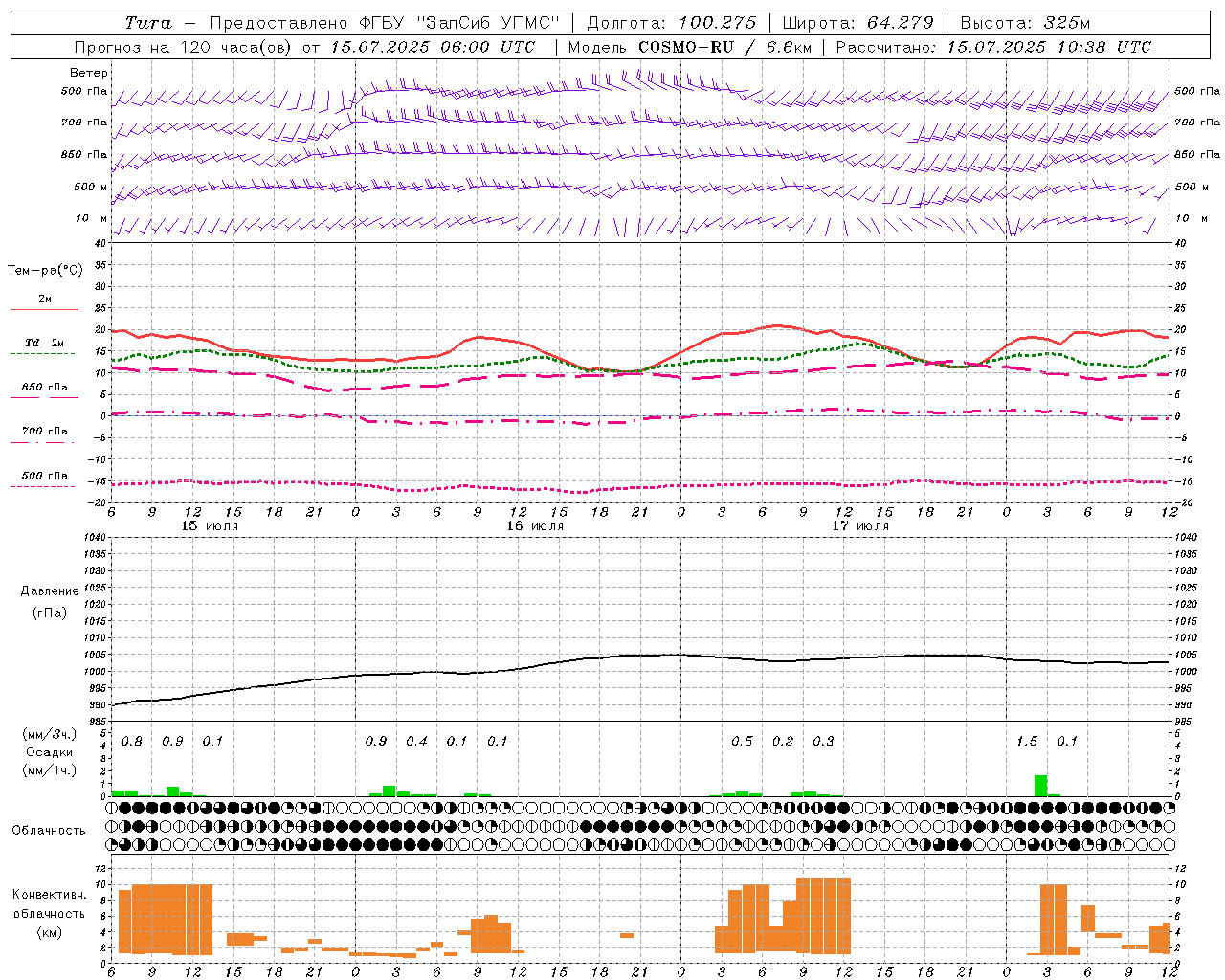Viewport: 1225px width, 980px height.
Task: Click the "Рассчитано: 15.07.2025 10:38 UTC" timestamp
Action: pos(993,47)
